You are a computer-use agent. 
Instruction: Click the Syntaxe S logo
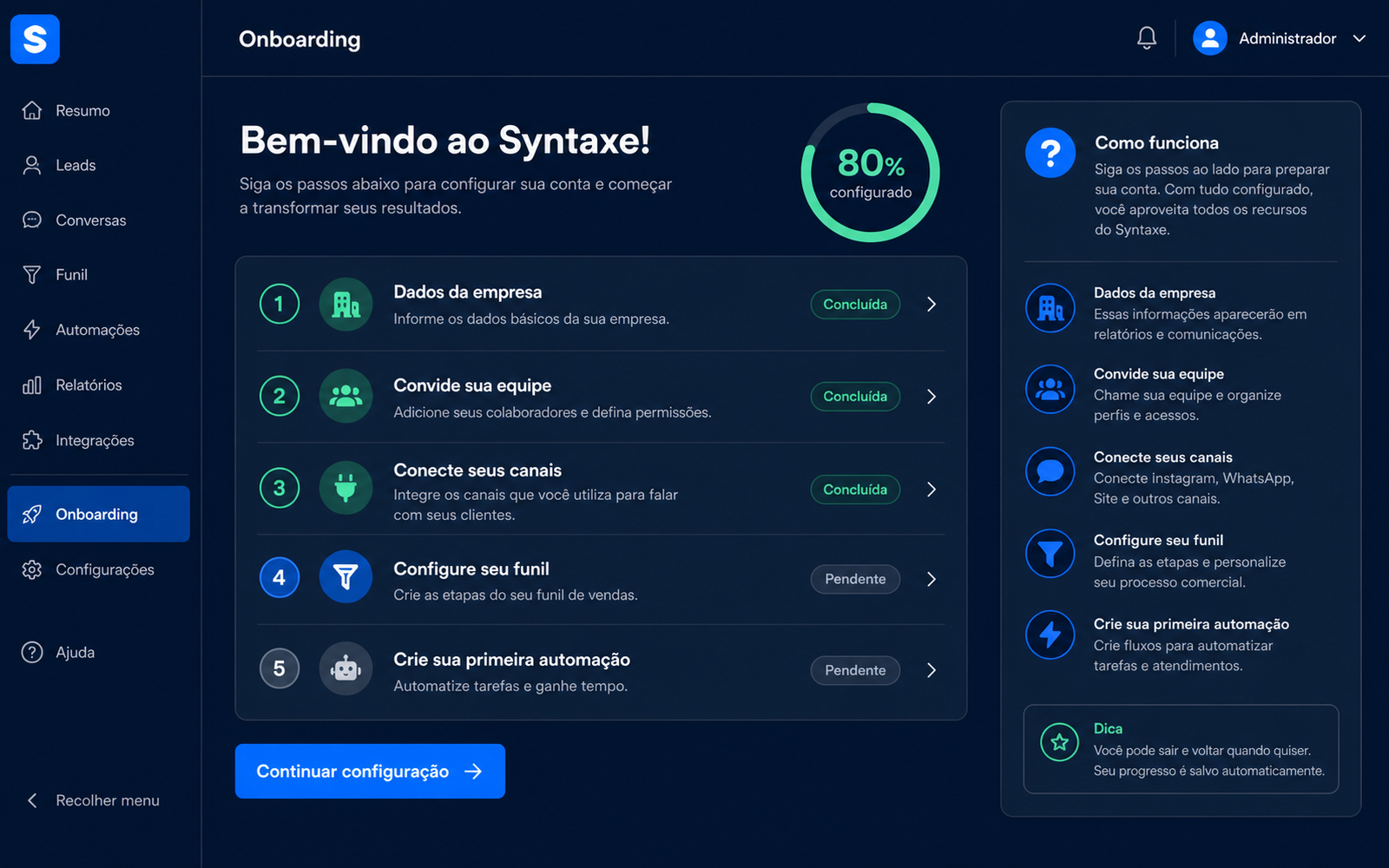35,39
